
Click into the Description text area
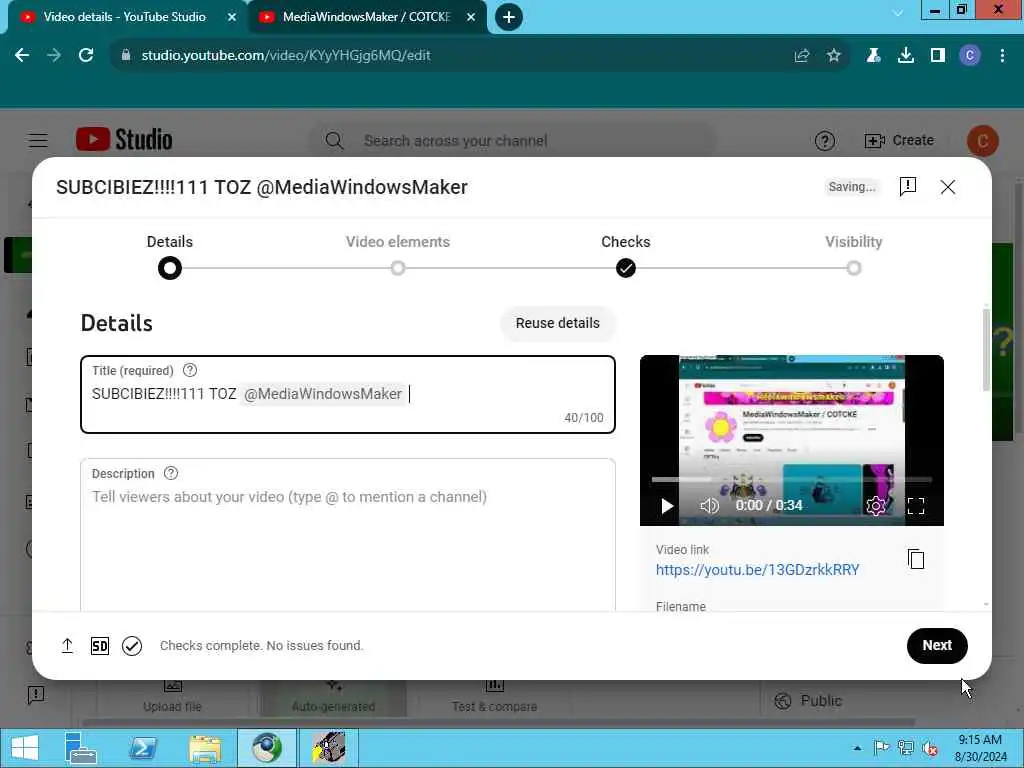tap(348, 535)
